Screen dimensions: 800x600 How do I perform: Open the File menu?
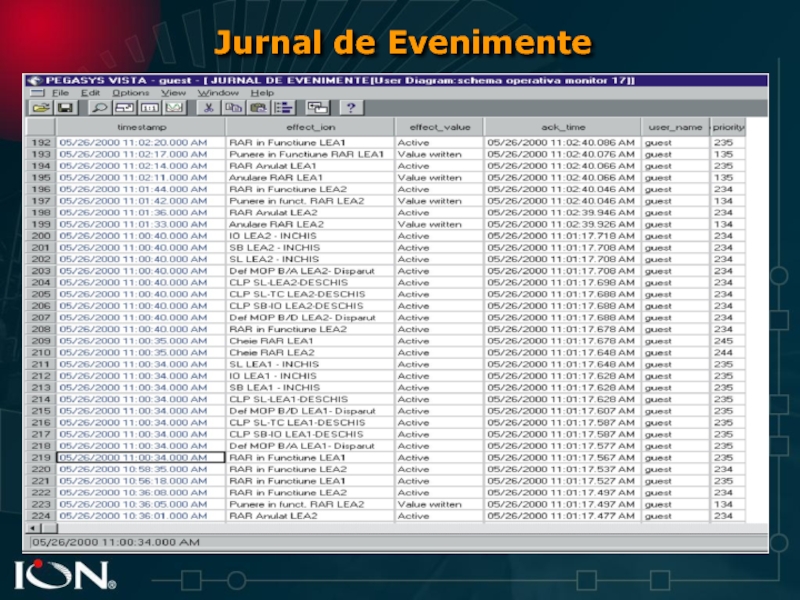coord(60,93)
